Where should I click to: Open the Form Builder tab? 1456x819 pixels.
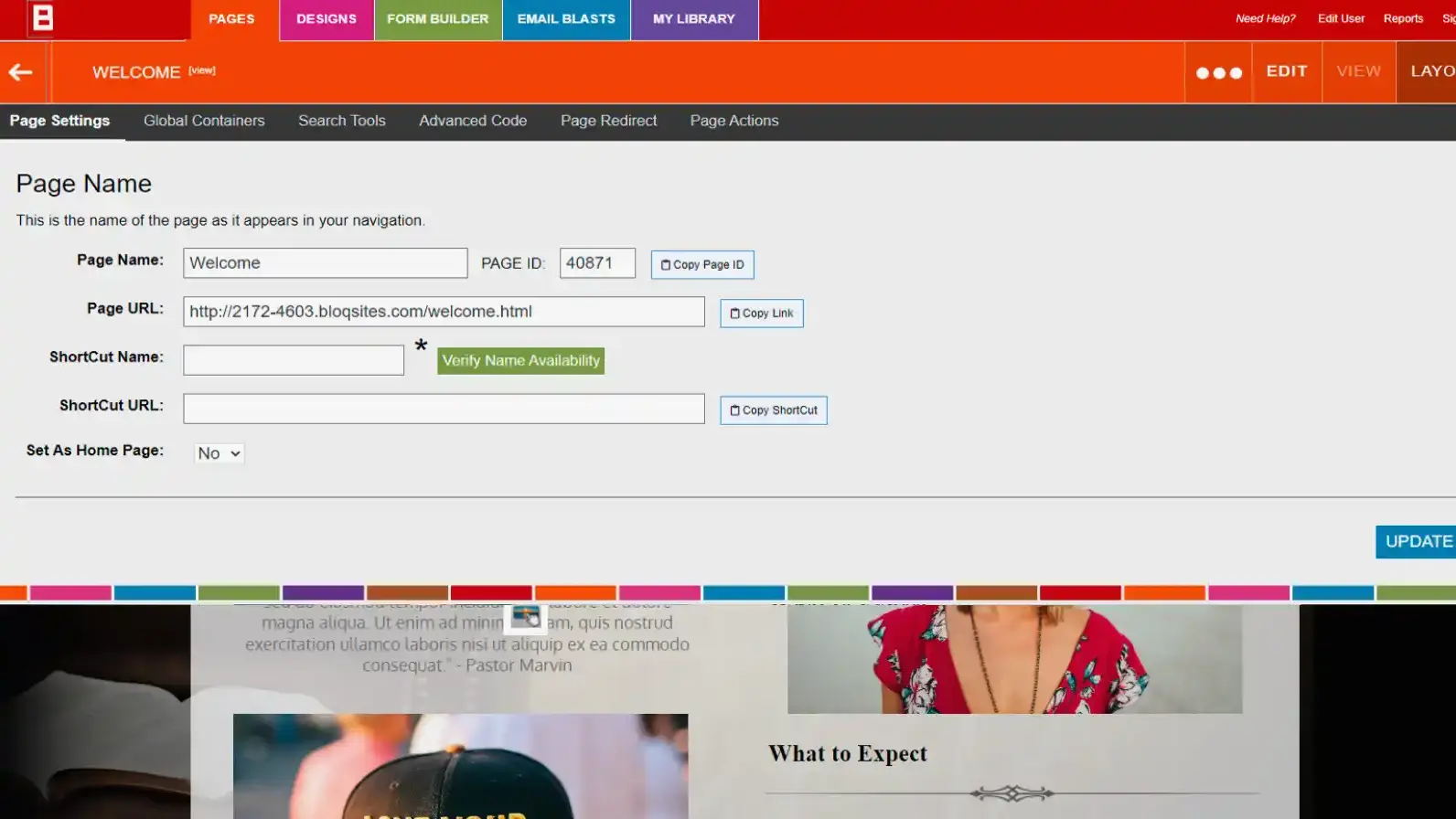(437, 19)
